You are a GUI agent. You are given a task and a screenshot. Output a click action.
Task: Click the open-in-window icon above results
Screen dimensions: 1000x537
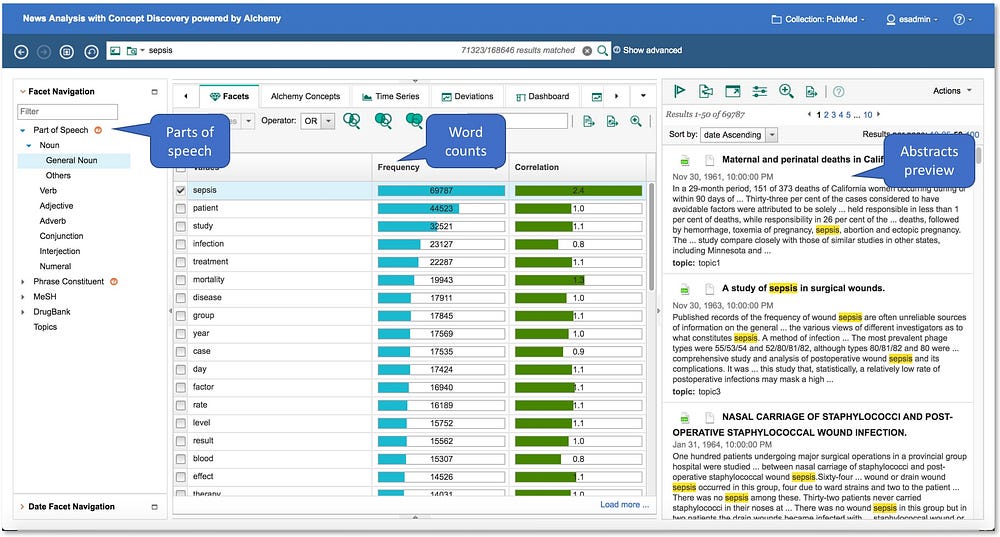click(733, 91)
